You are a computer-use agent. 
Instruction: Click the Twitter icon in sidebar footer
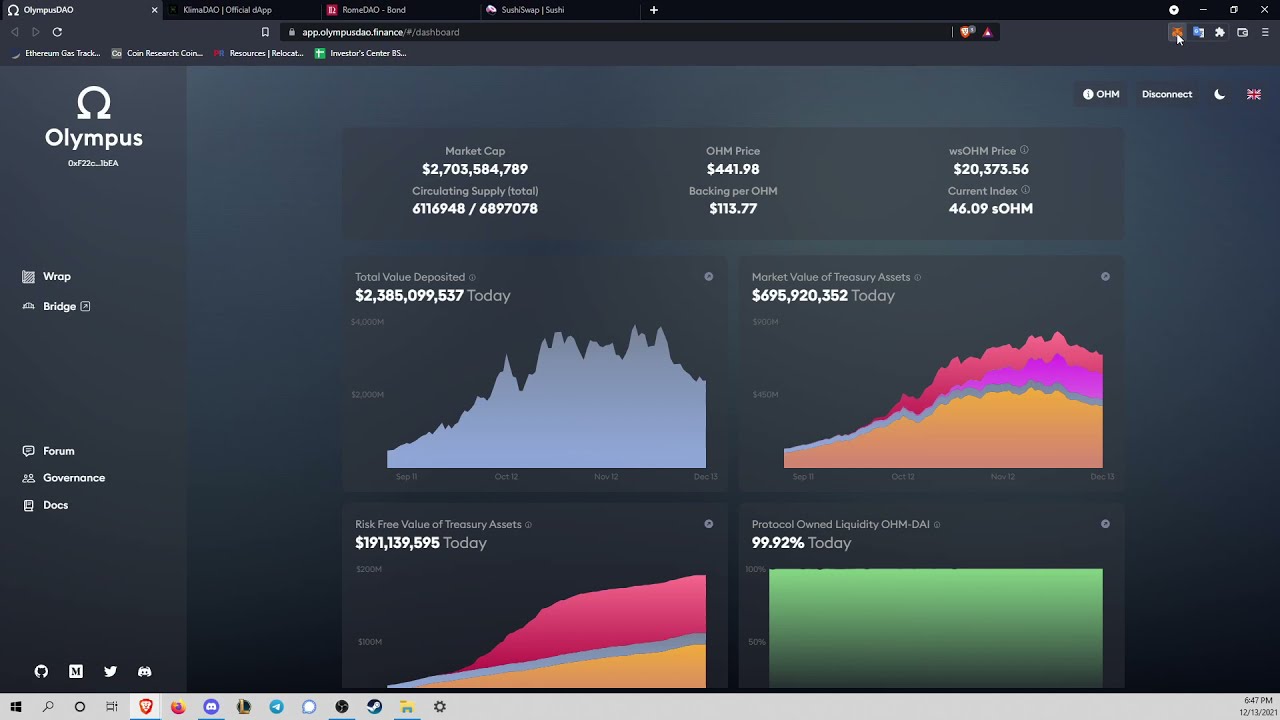(110, 672)
